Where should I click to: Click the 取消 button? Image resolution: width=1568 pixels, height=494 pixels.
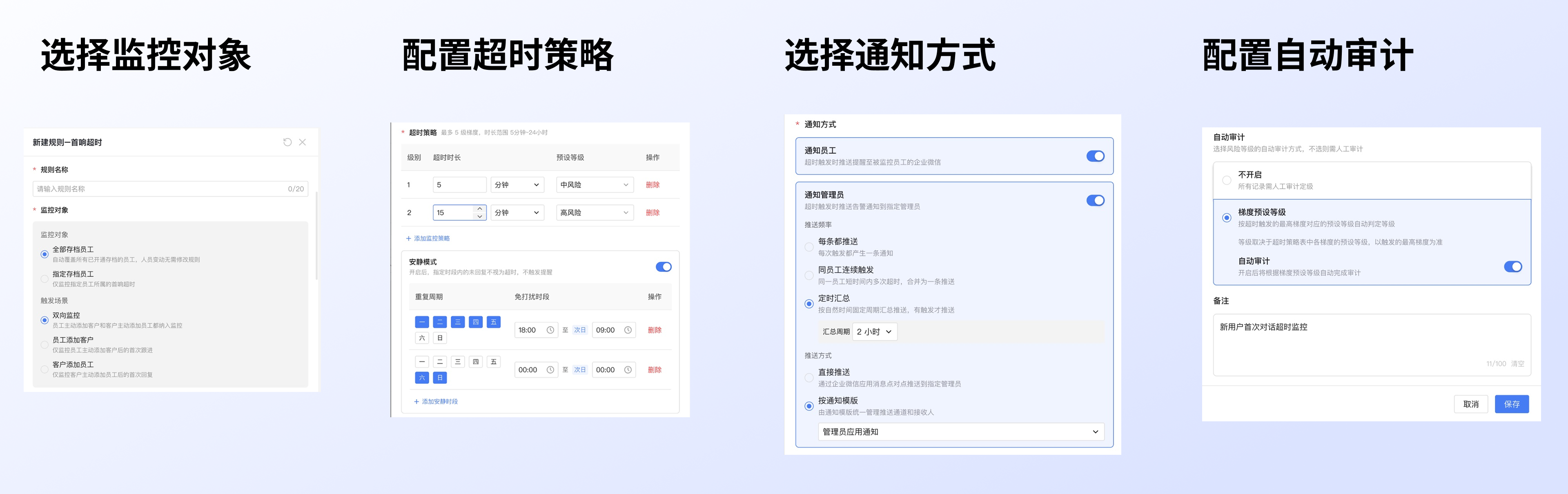(x=1470, y=405)
